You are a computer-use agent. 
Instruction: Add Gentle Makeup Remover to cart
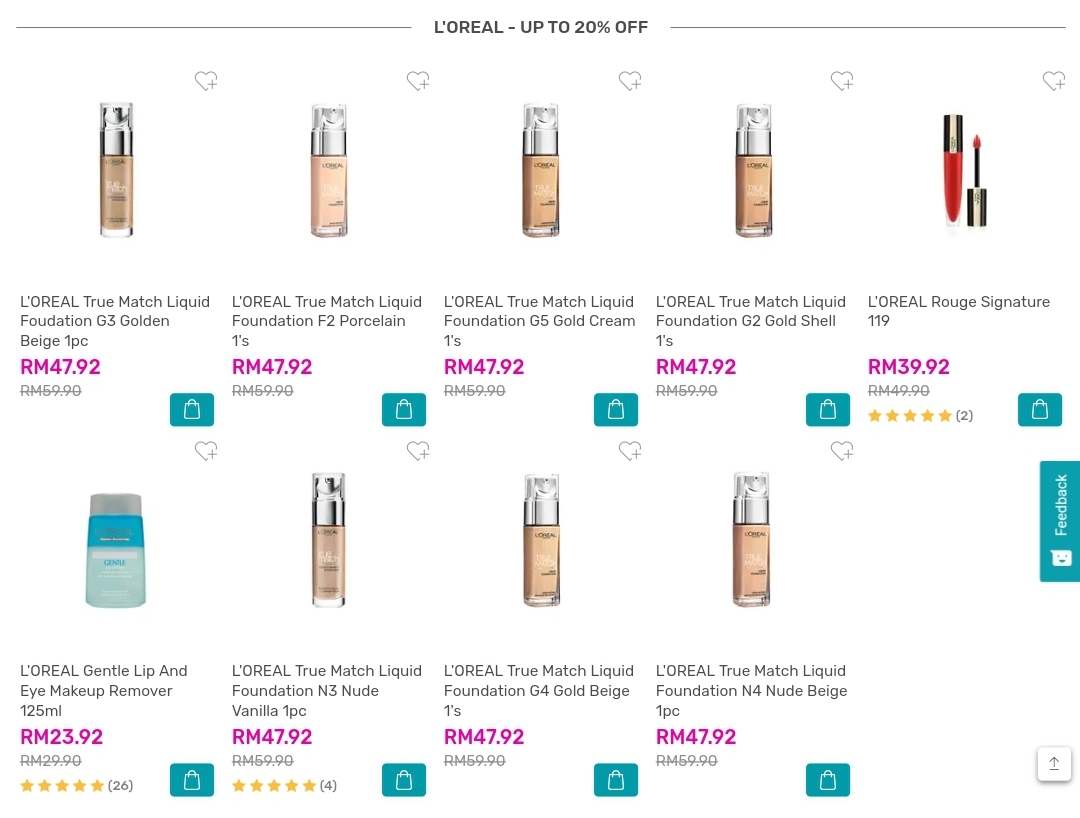tap(192, 780)
